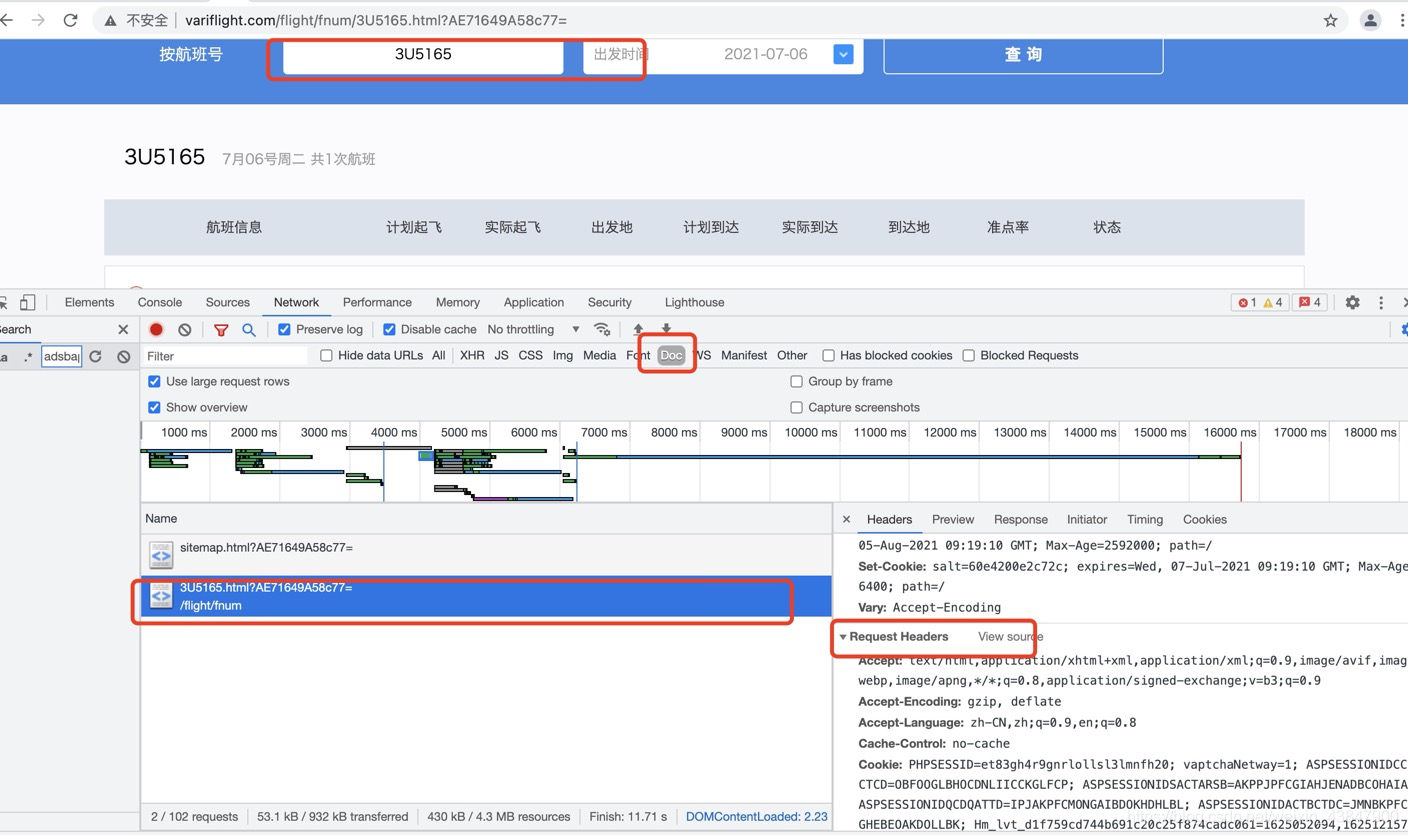The image size is (1408, 835).
Task: Switch to the Console tab
Action: [160, 302]
